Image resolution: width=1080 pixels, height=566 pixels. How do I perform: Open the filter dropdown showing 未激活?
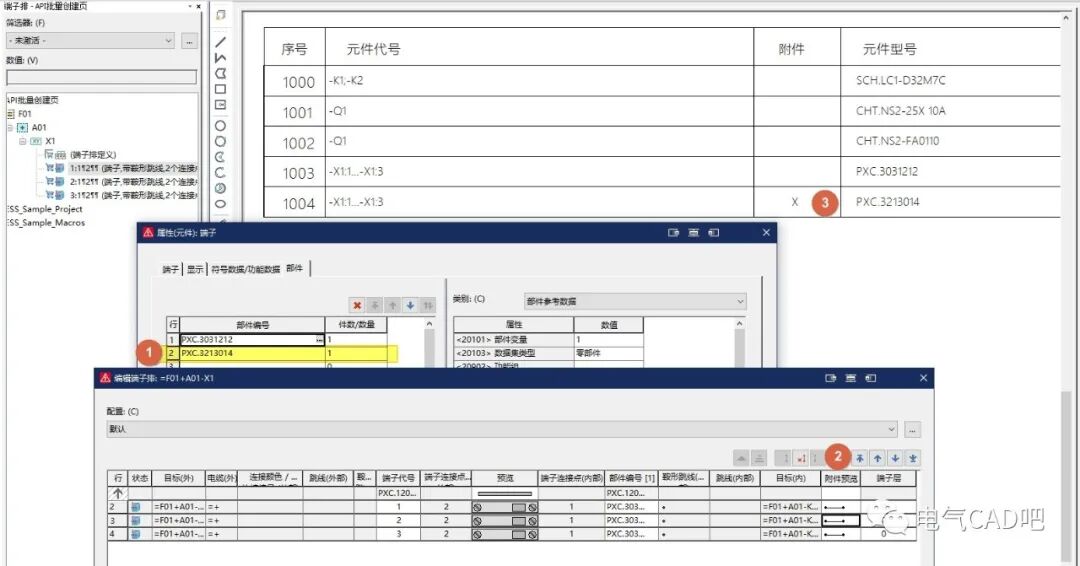90,41
